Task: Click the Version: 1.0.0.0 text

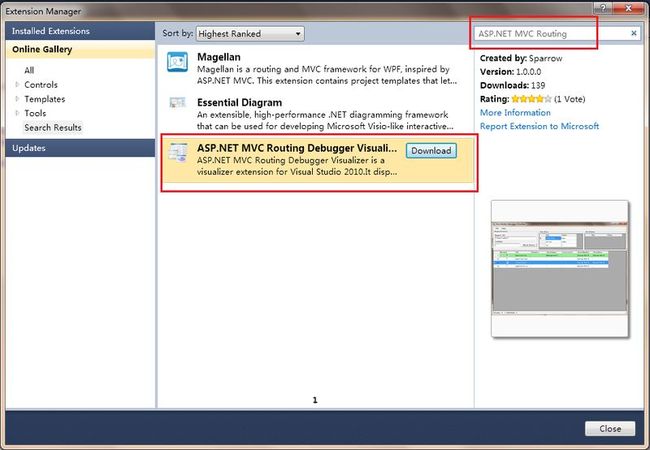Action: pyautogui.click(x=510, y=72)
